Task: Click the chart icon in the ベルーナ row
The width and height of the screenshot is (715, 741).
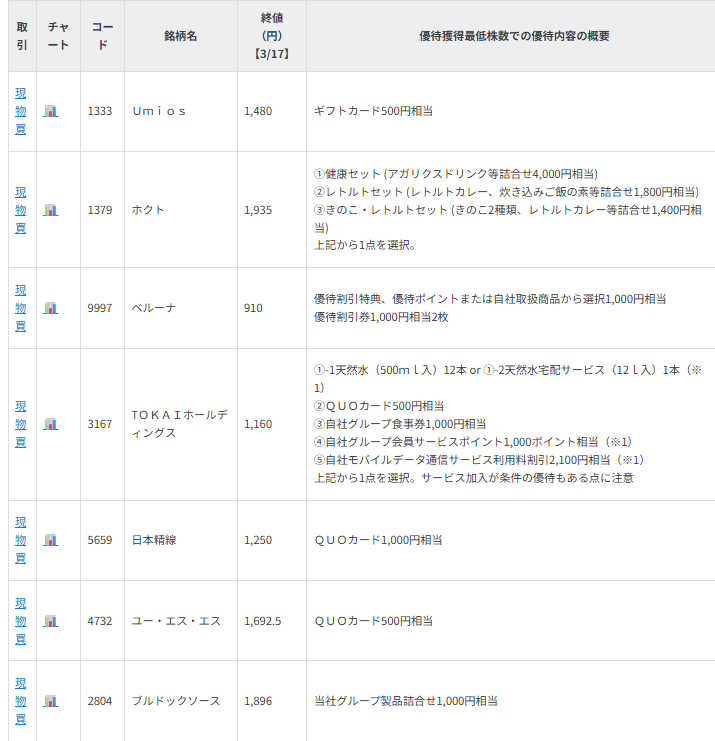Action: (51, 308)
